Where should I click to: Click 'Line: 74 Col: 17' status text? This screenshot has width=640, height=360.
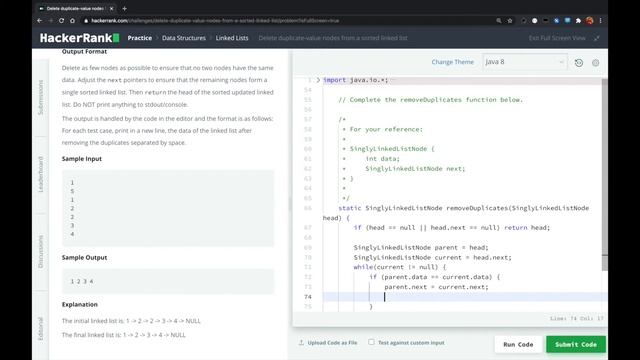click(x=576, y=318)
